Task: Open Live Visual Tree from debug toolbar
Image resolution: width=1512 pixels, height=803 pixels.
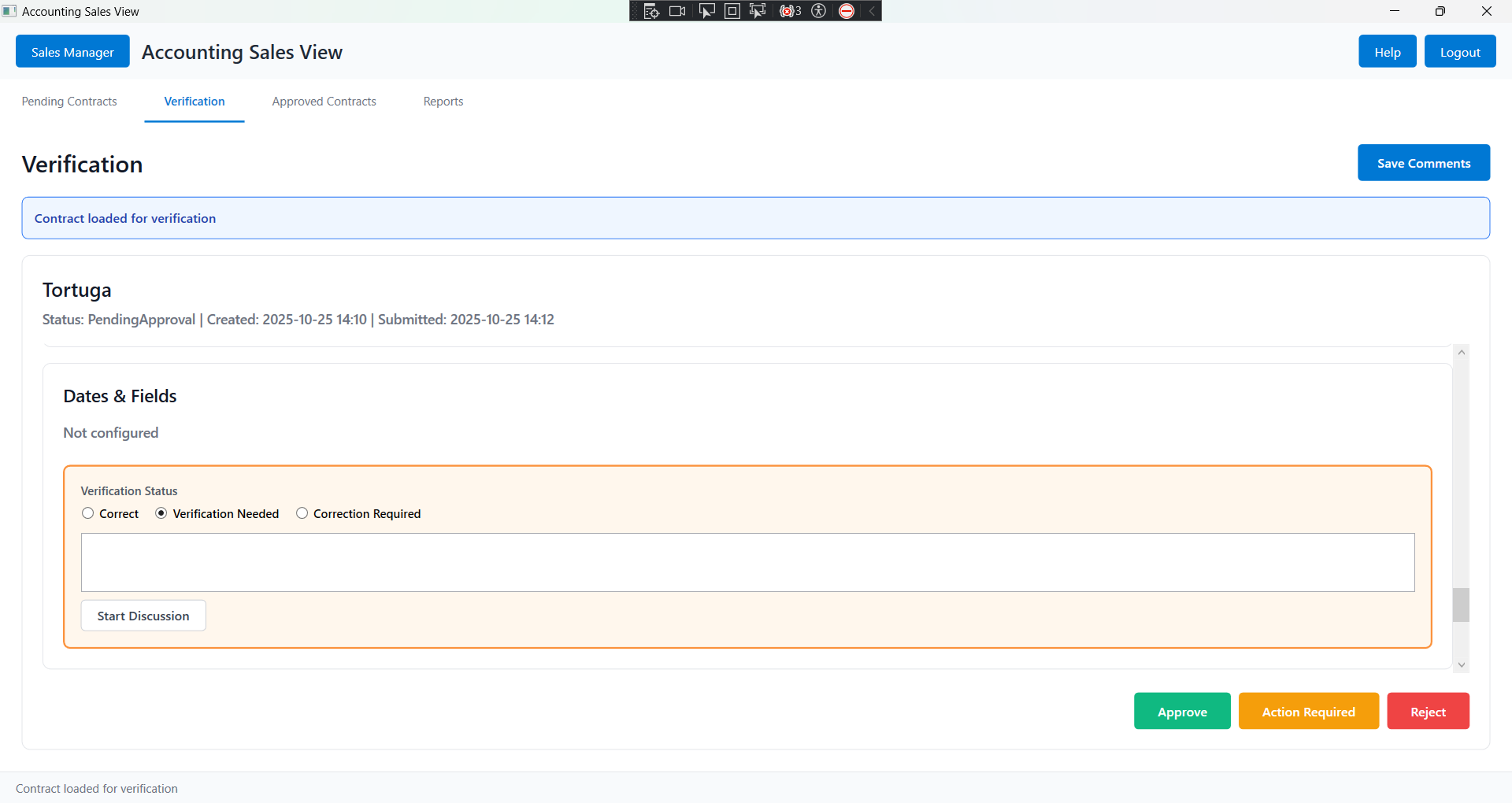Action: click(x=650, y=11)
